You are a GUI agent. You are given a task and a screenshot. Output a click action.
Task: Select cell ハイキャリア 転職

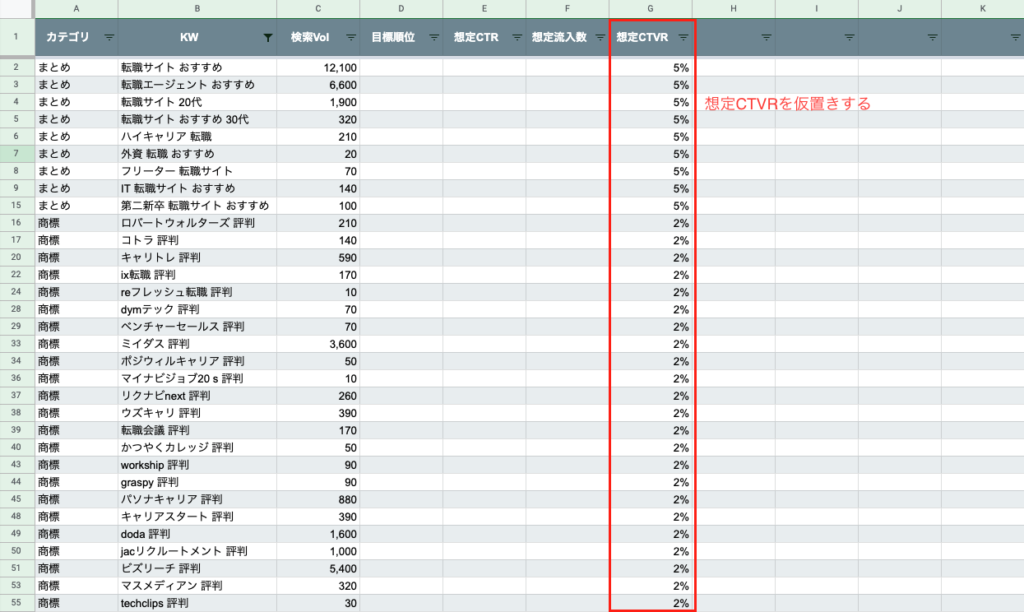coord(197,137)
